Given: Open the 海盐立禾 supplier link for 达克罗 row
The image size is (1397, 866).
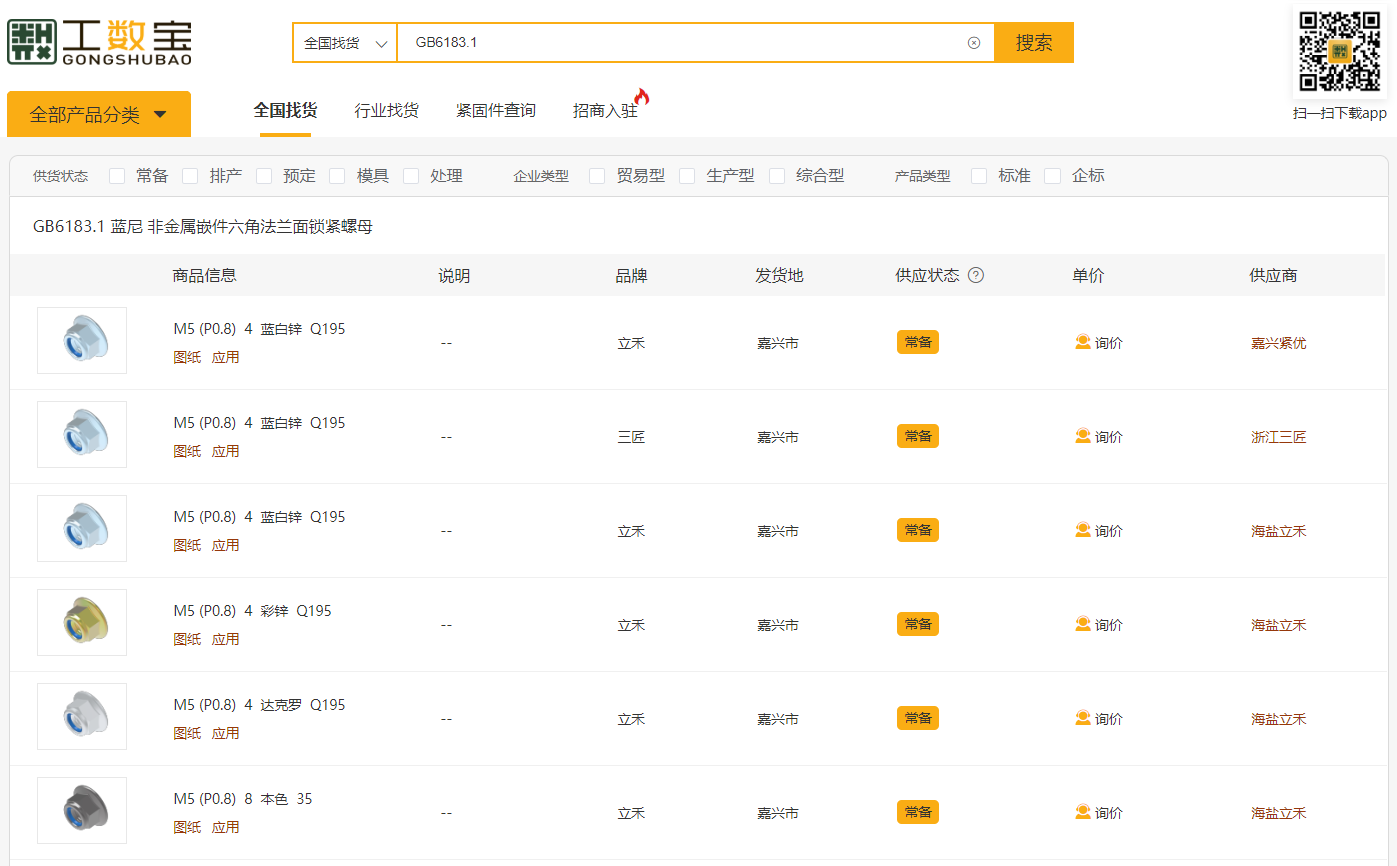Looking at the screenshot, I should click(1278, 719).
